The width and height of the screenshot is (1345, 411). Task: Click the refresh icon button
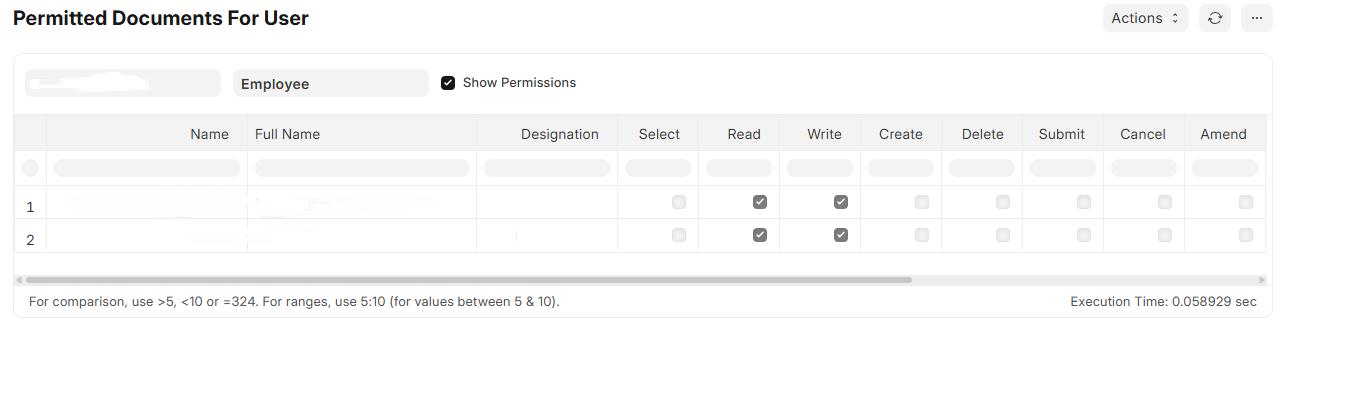[x=1214, y=18]
